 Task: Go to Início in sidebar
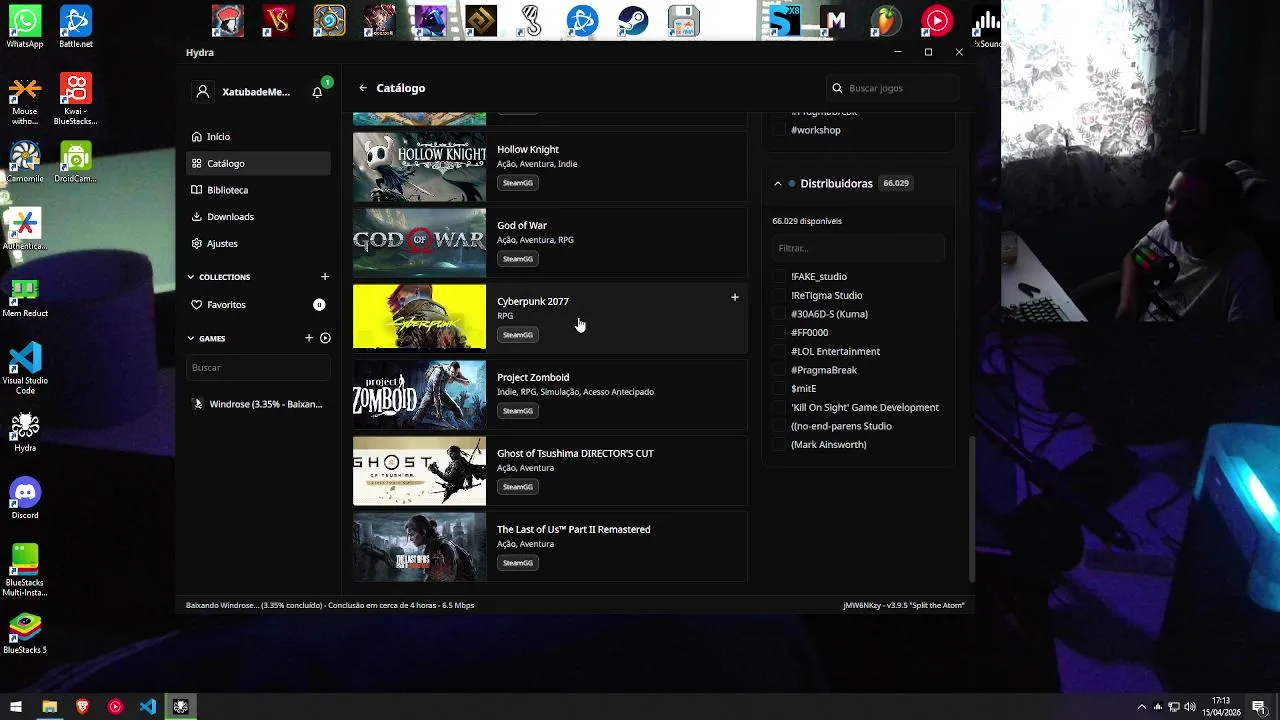point(258,137)
